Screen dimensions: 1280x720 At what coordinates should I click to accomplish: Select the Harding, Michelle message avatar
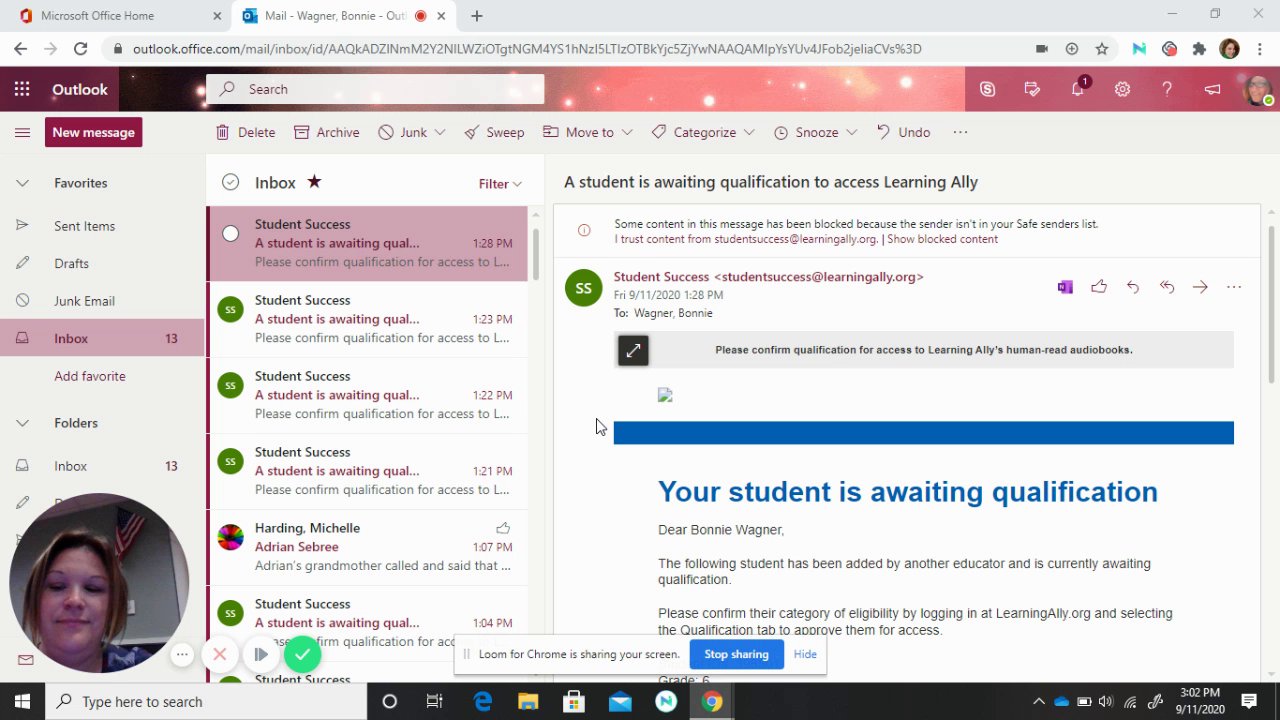point(230,537)
